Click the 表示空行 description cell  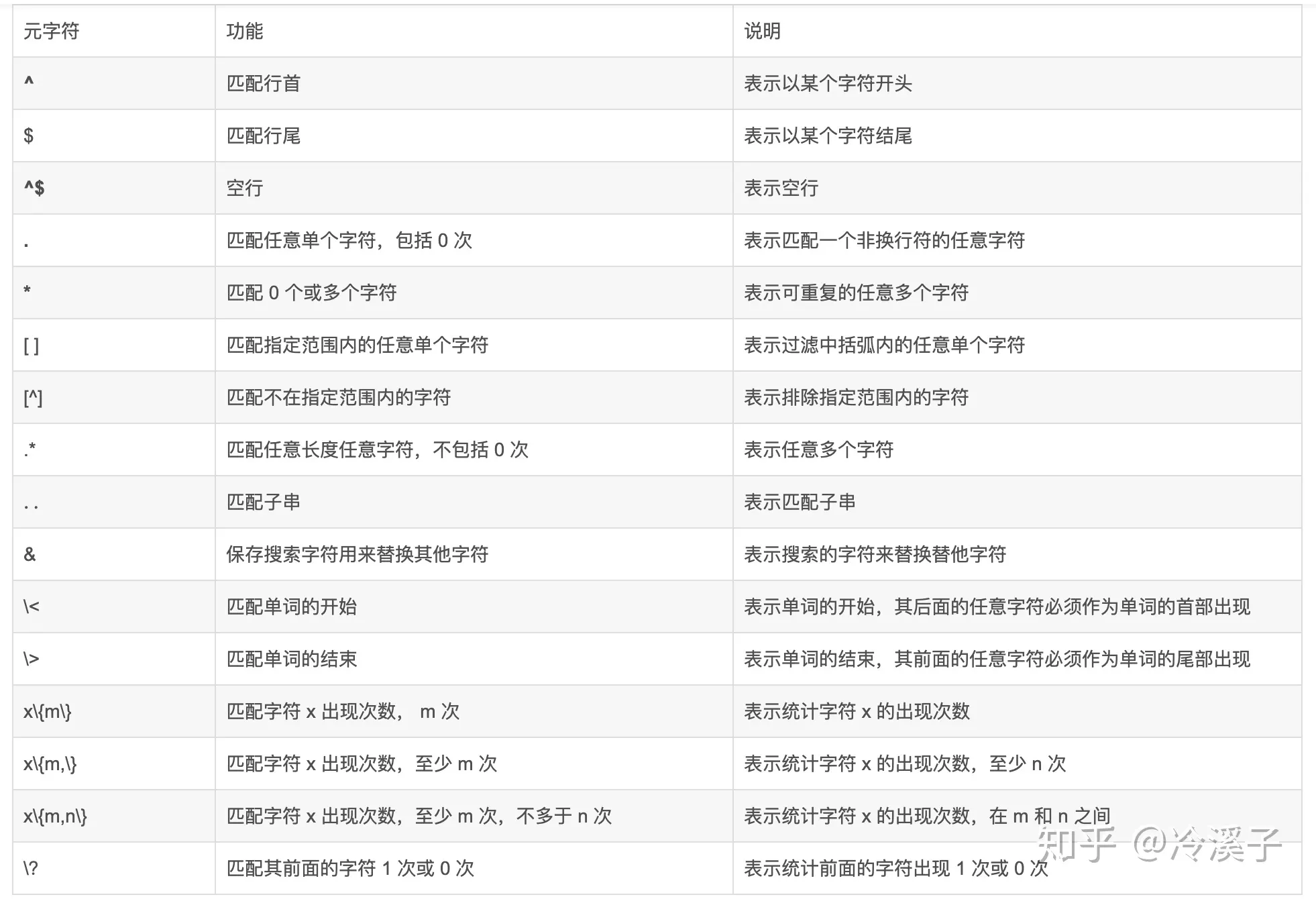coord(1017,188)
